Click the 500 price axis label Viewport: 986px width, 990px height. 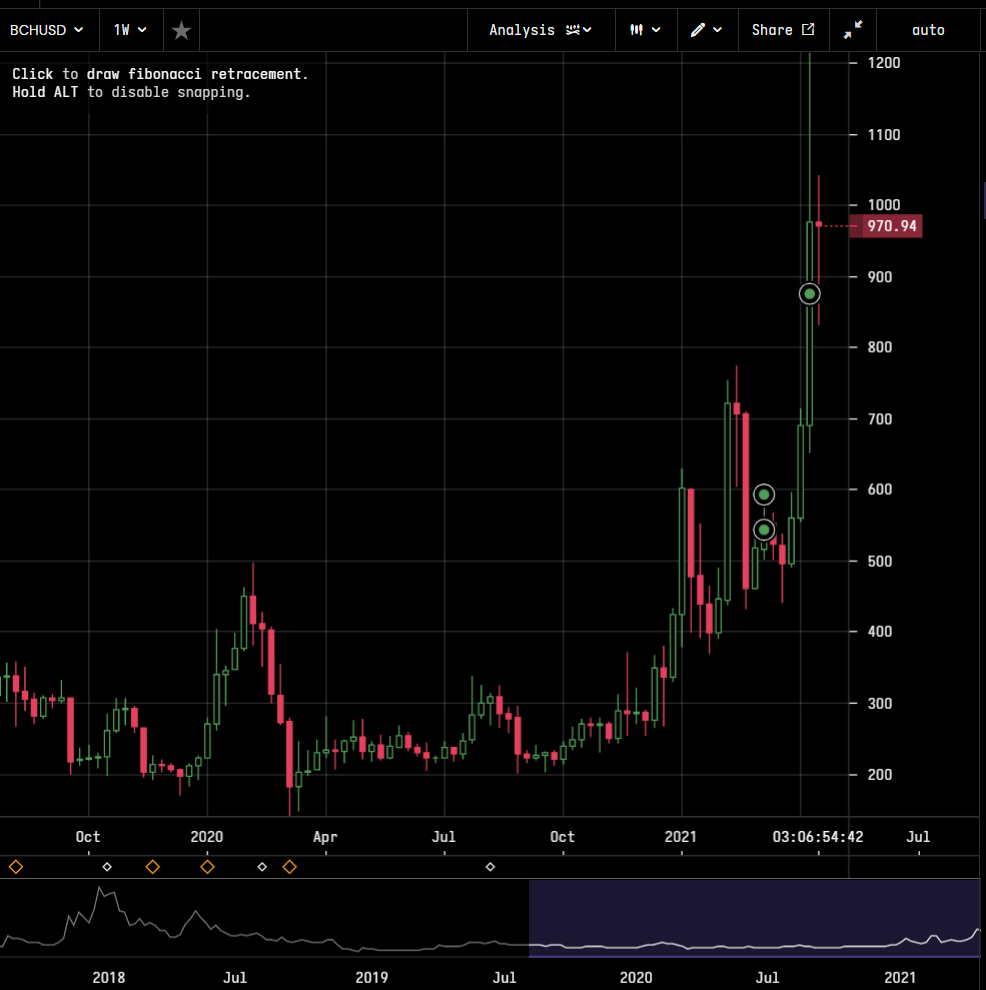[879, 561]
